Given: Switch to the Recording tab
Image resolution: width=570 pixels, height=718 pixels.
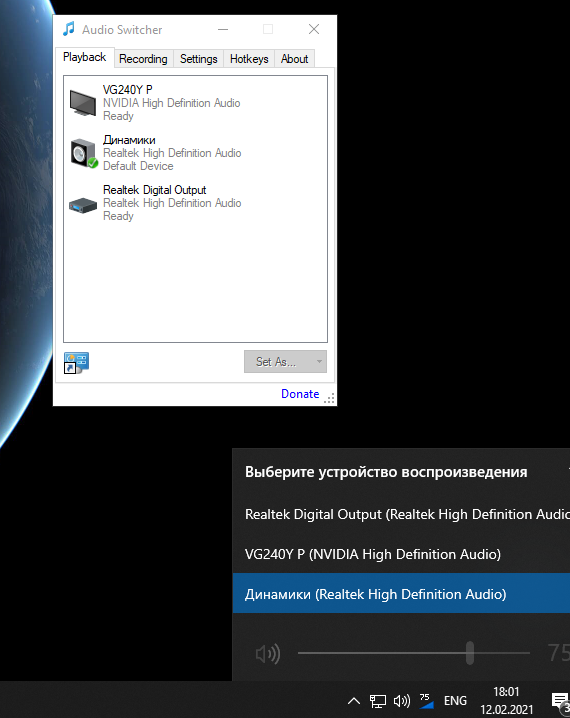Looking at the screenshot, I should tap(143, 59).
